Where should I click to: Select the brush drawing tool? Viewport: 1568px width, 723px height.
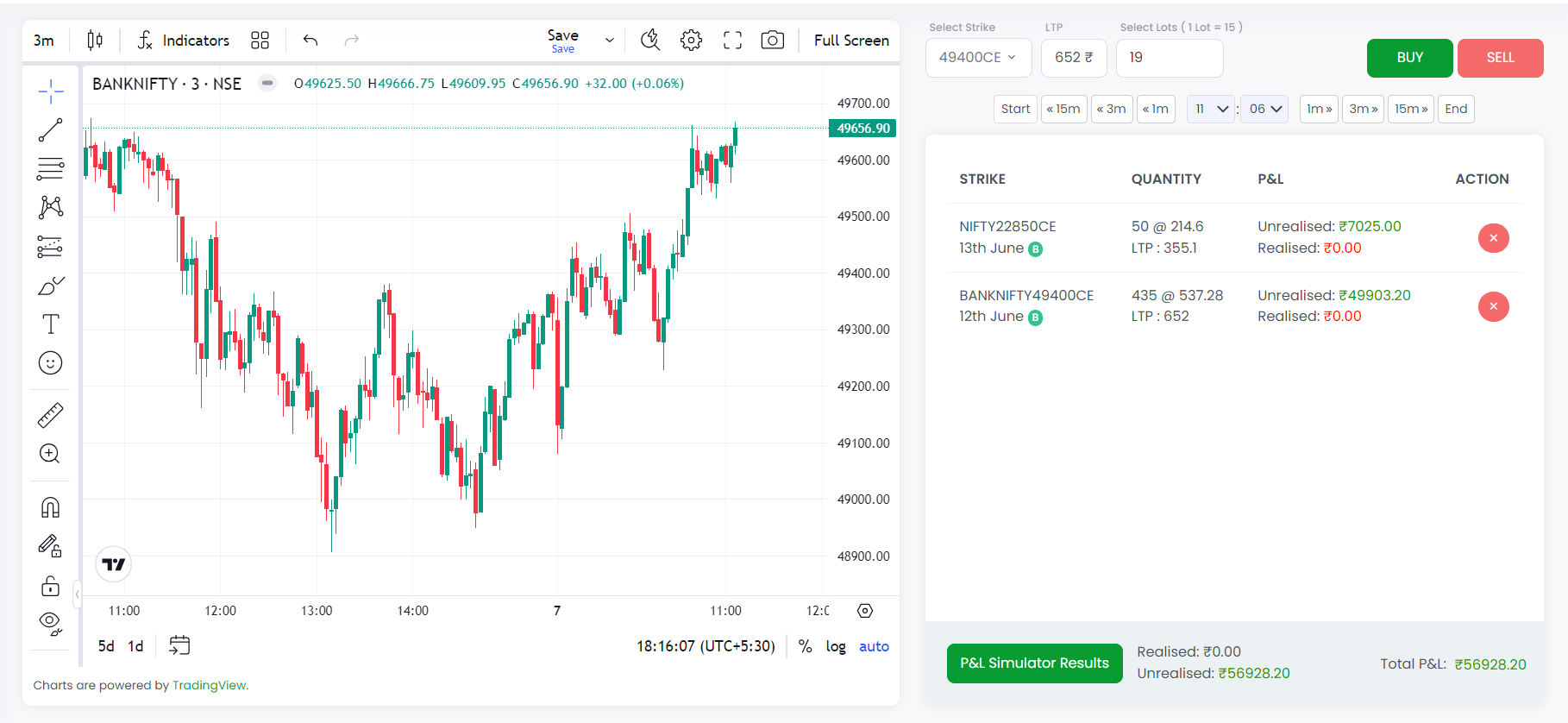[51, 286]
